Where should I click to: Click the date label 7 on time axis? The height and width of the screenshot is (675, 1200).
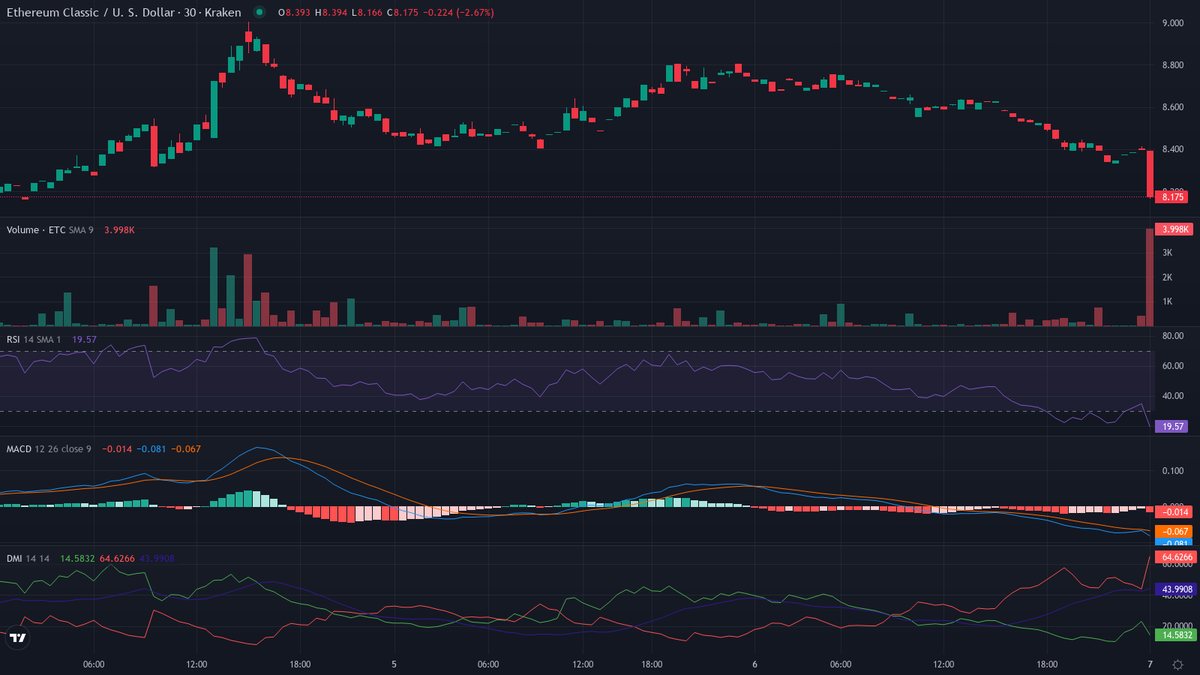(x=1150, y=664)
